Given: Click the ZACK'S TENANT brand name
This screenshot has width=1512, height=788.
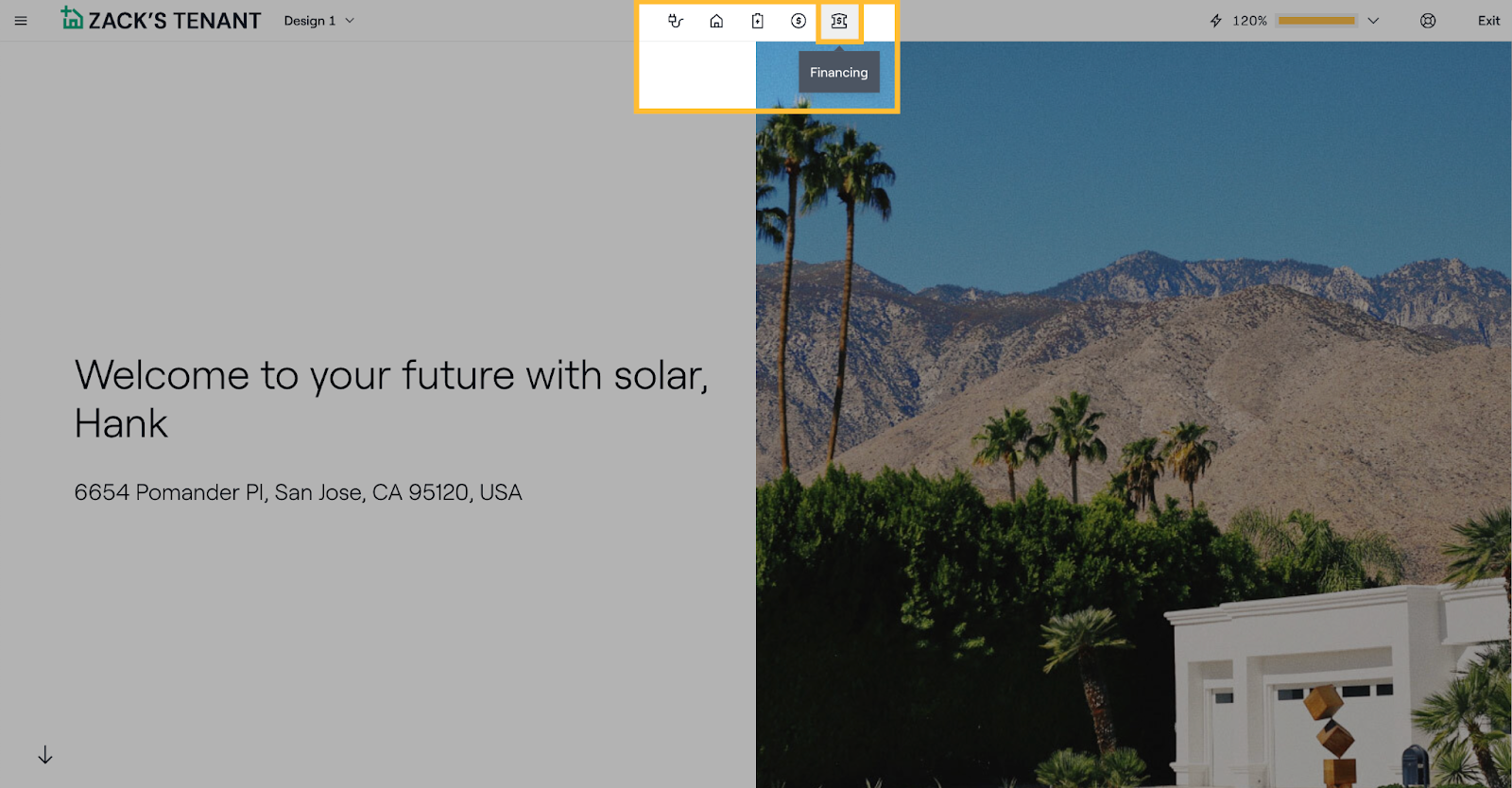Looking at the screenshot, I should [x=175, y=21].
